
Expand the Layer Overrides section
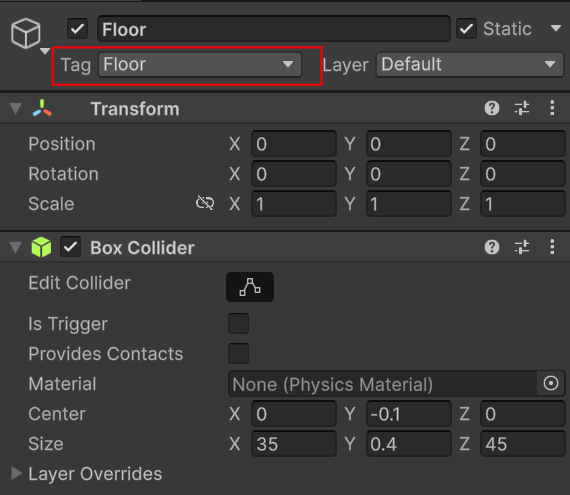[x=16, y=474]
